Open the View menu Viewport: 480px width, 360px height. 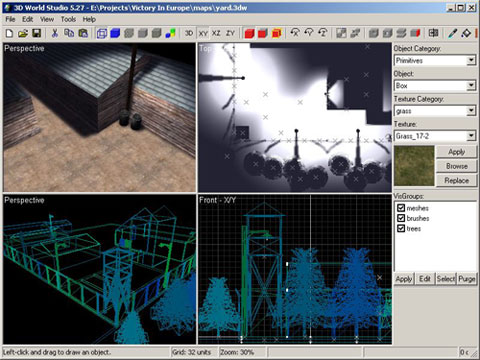[x=47, y=19]
